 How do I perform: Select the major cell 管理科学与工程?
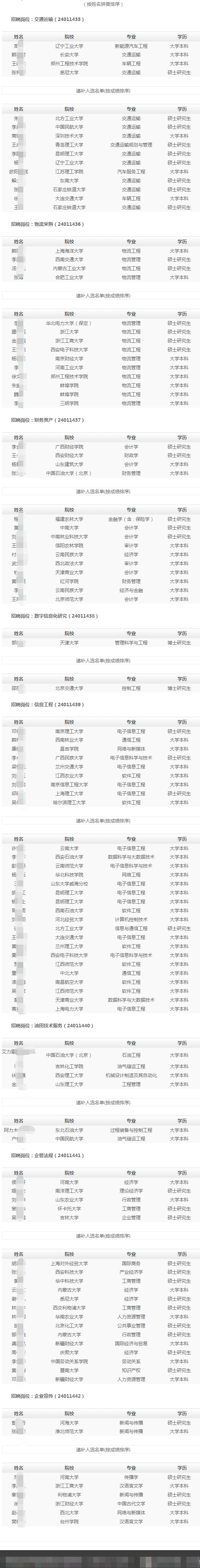pyautogui.click(x=131, y=643)
